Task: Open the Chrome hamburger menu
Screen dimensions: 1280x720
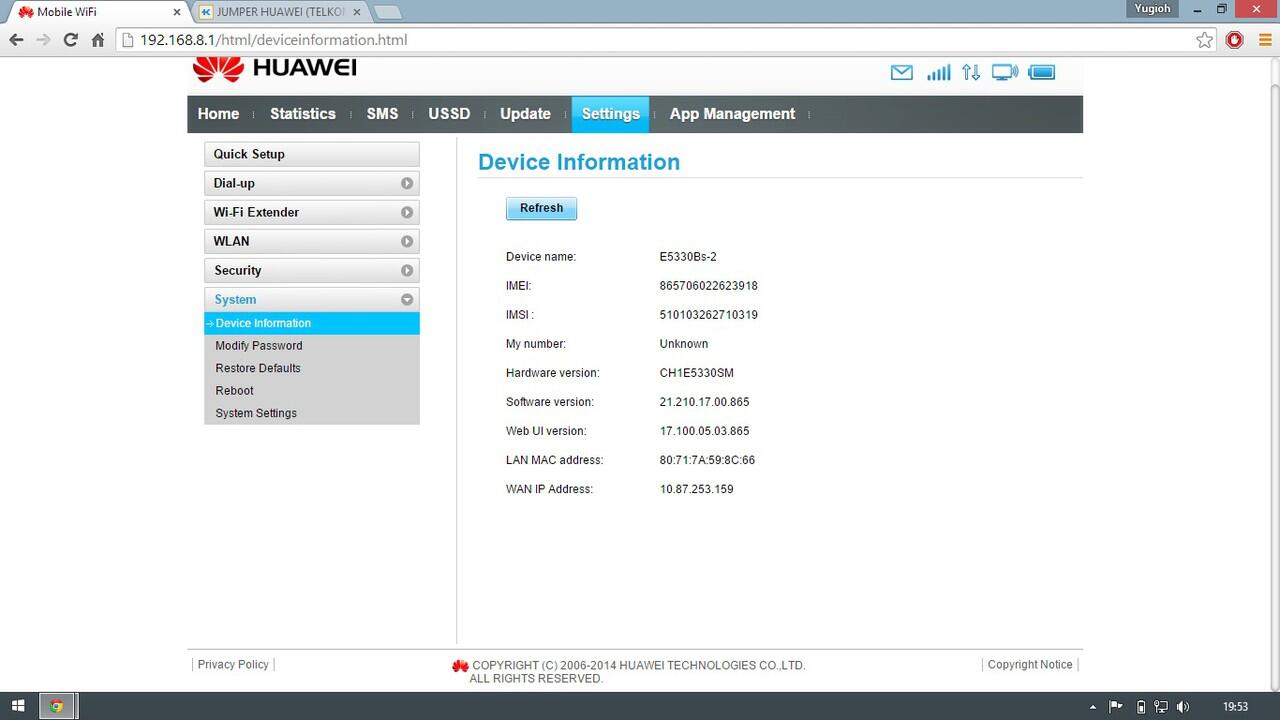Action: [1264, 40]
